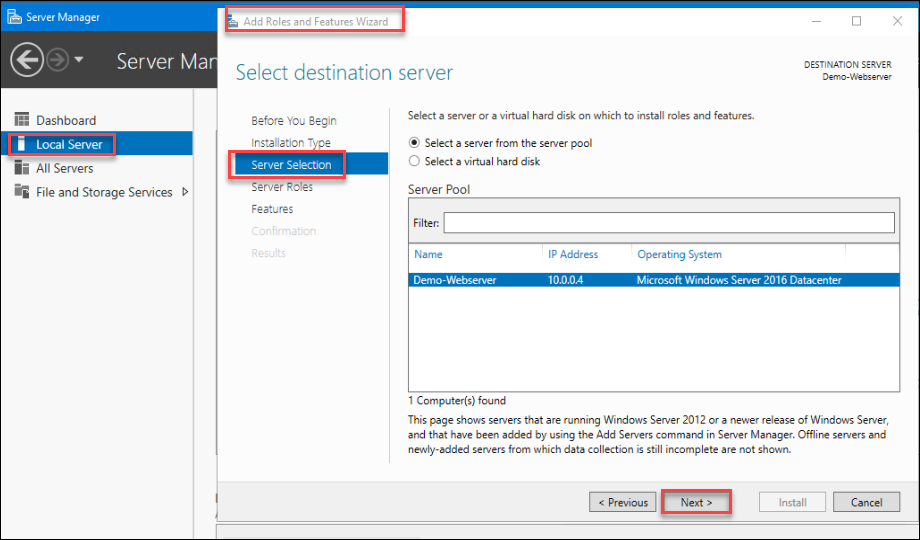The height and width of the screenshot is (540, 920).
Task: Sort server pool by Name column
Action: click(428, 254)
